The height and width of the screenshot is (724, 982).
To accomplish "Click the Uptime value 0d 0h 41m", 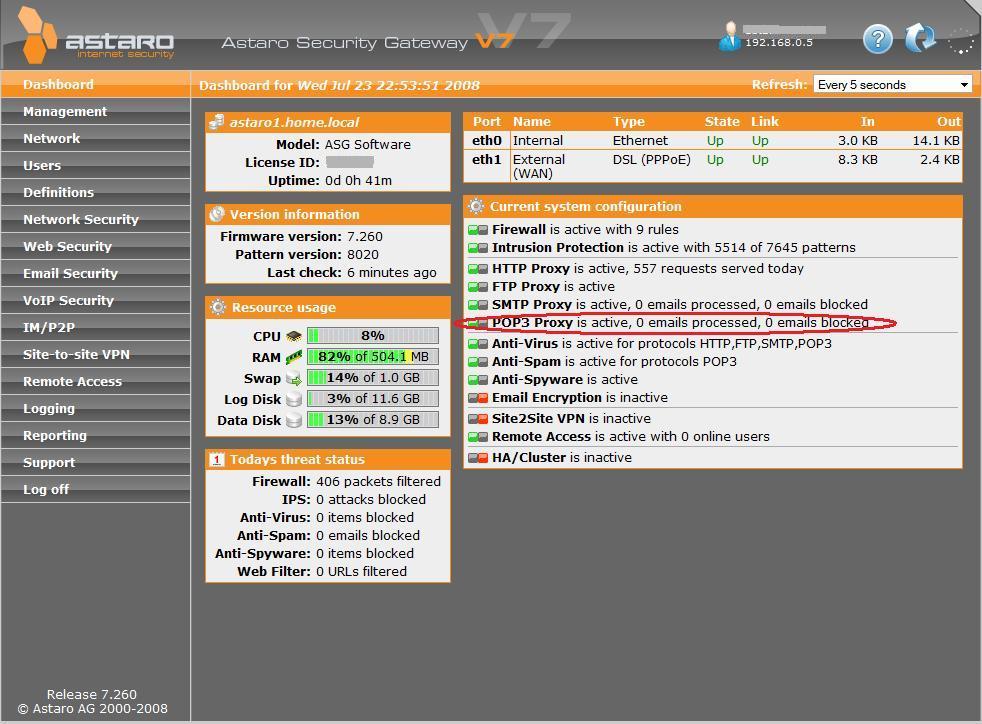I will [358, 181].
